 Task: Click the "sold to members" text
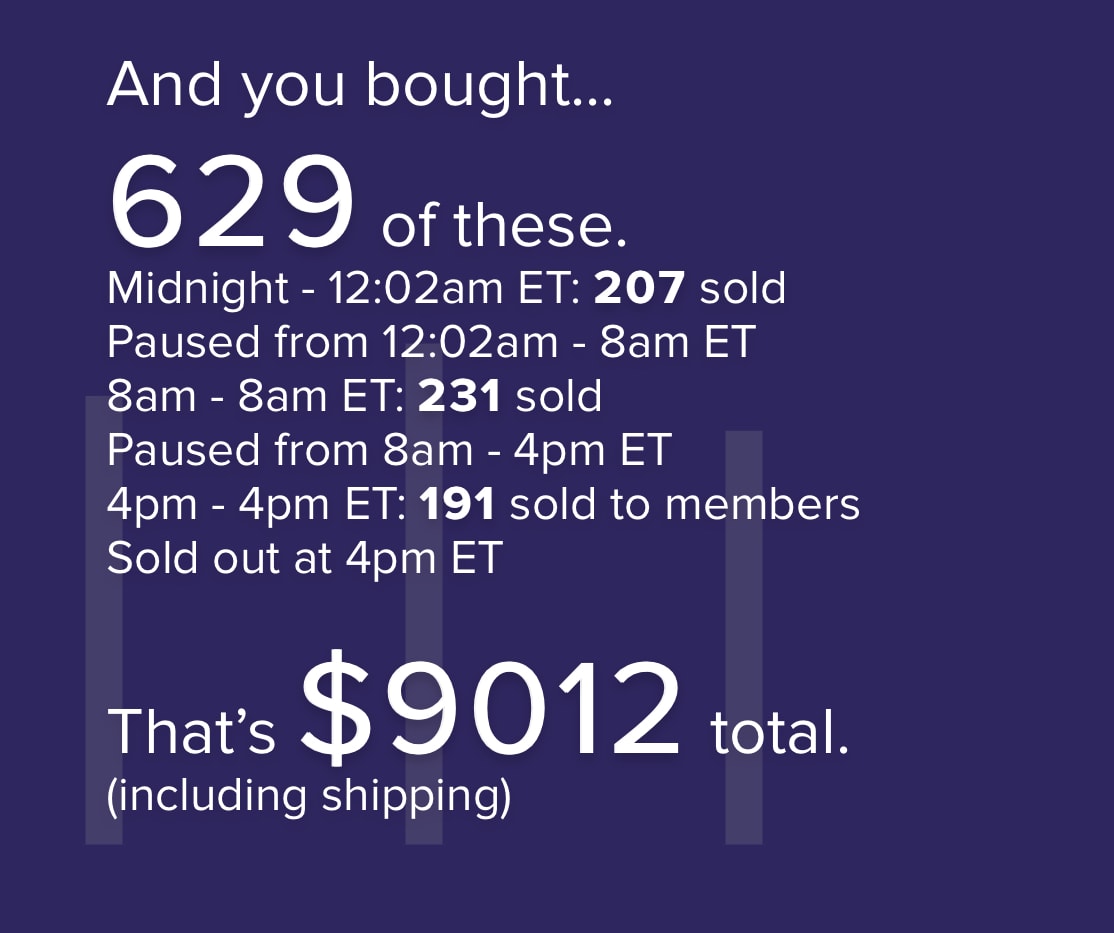pyautogui.click(x=685, y=504)
